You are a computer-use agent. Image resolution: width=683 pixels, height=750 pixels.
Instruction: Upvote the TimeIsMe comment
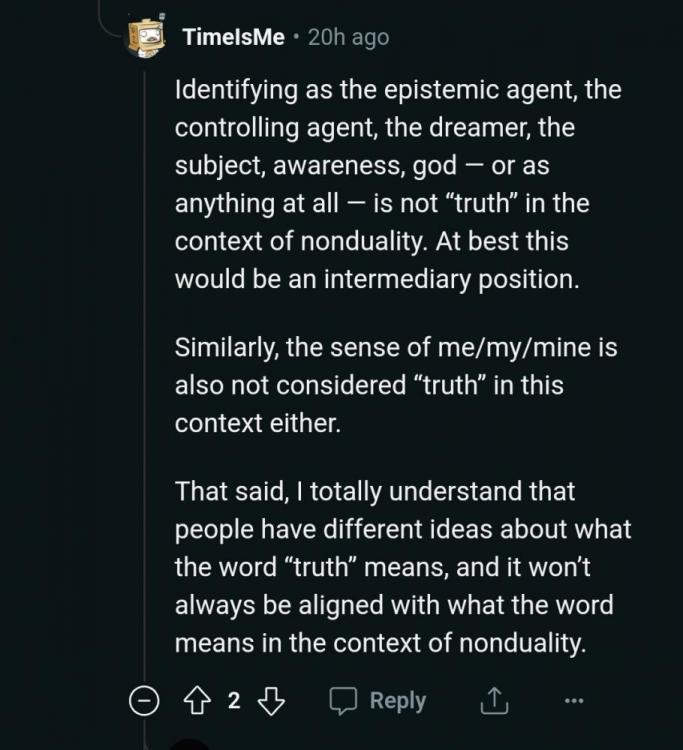point(197,702)
